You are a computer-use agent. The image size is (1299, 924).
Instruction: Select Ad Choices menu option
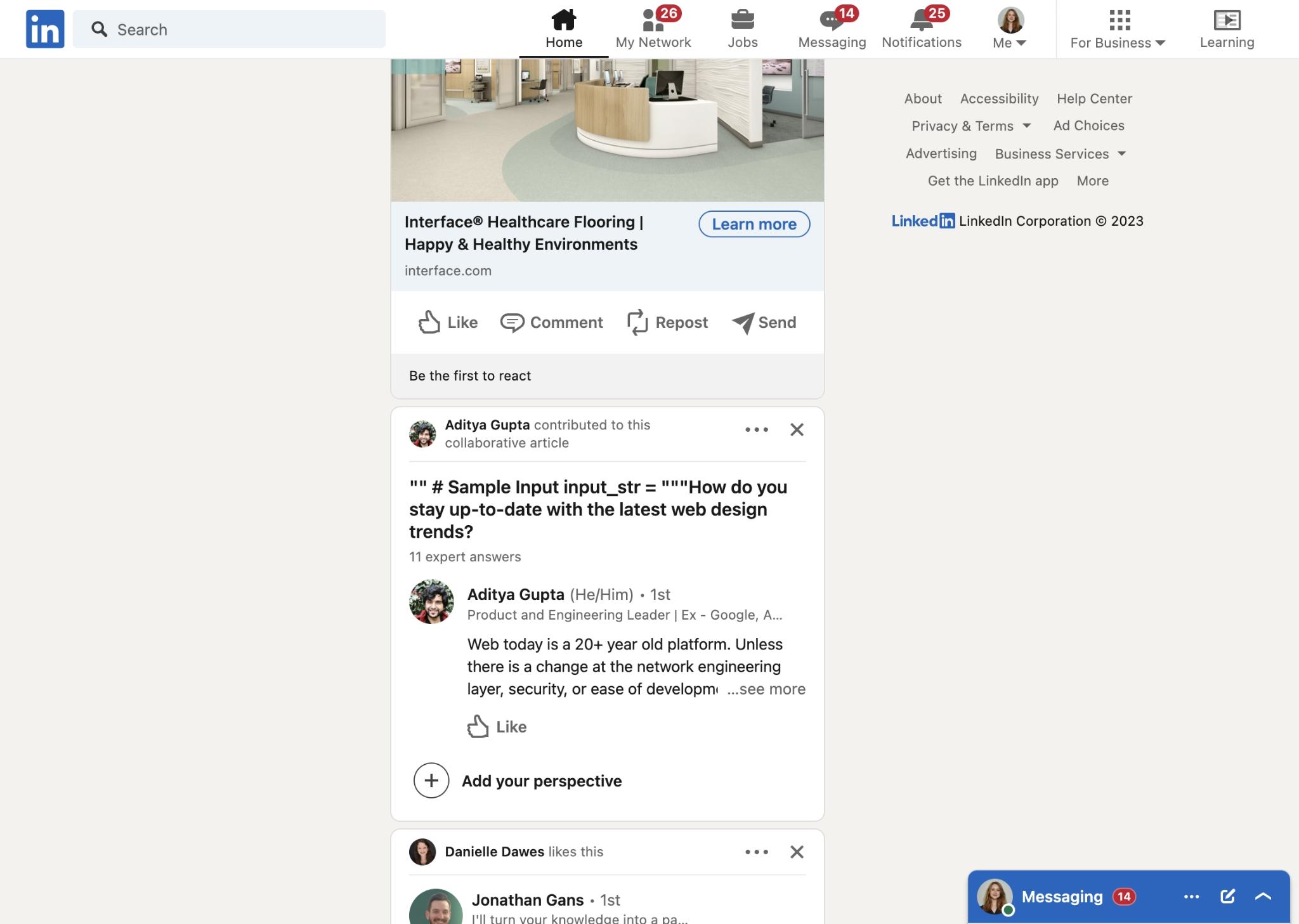1089,125
